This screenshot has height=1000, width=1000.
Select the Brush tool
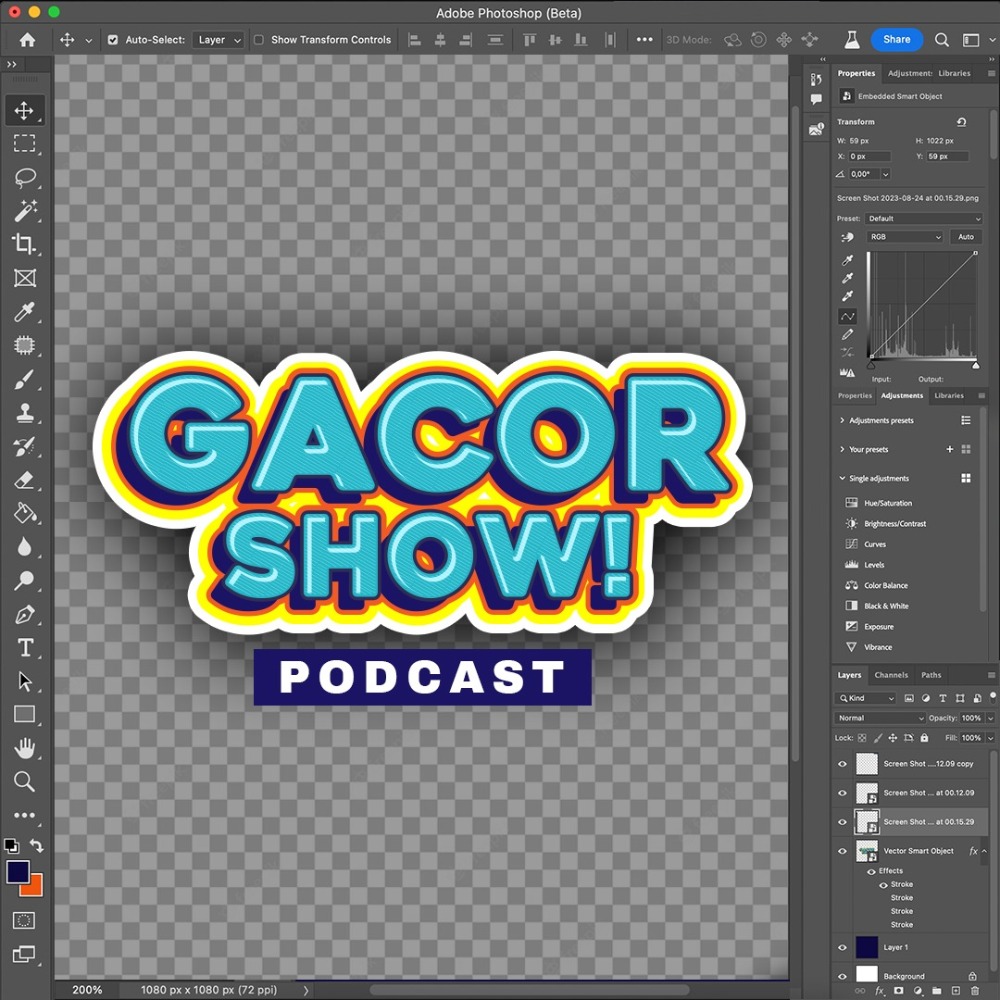click(x=24, y=380)
